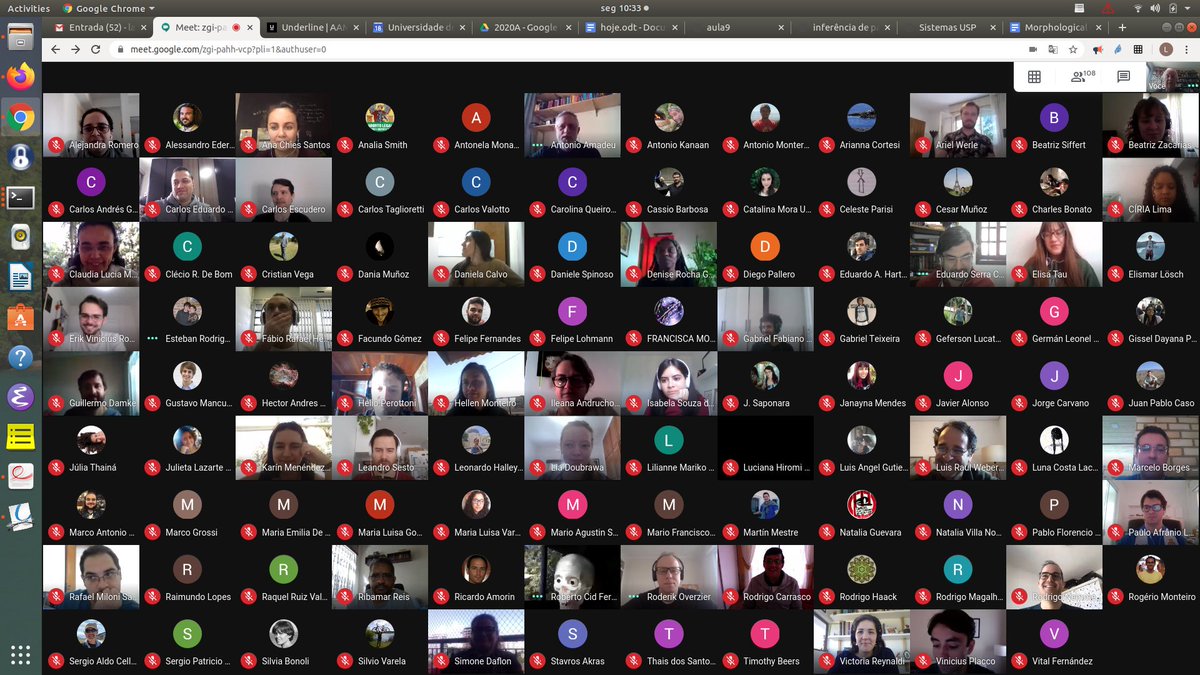Screen dimensions: 1200x675
Task: Select Antonio Amadeu's video tile
Action: click(x=573, y=125)
